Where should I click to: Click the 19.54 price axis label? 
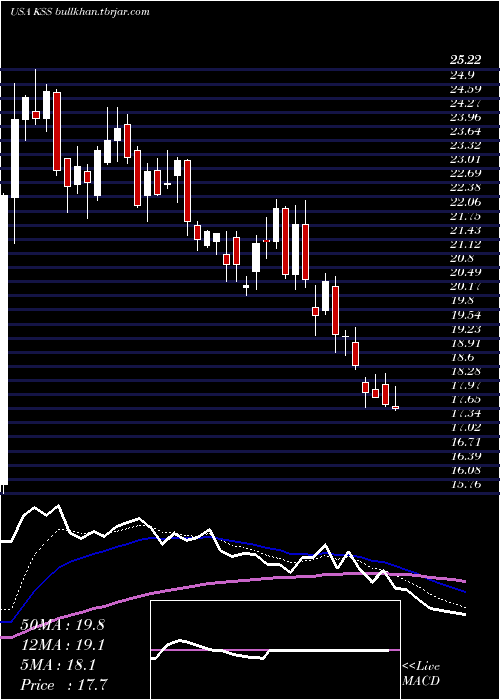(x=466, y=315)
